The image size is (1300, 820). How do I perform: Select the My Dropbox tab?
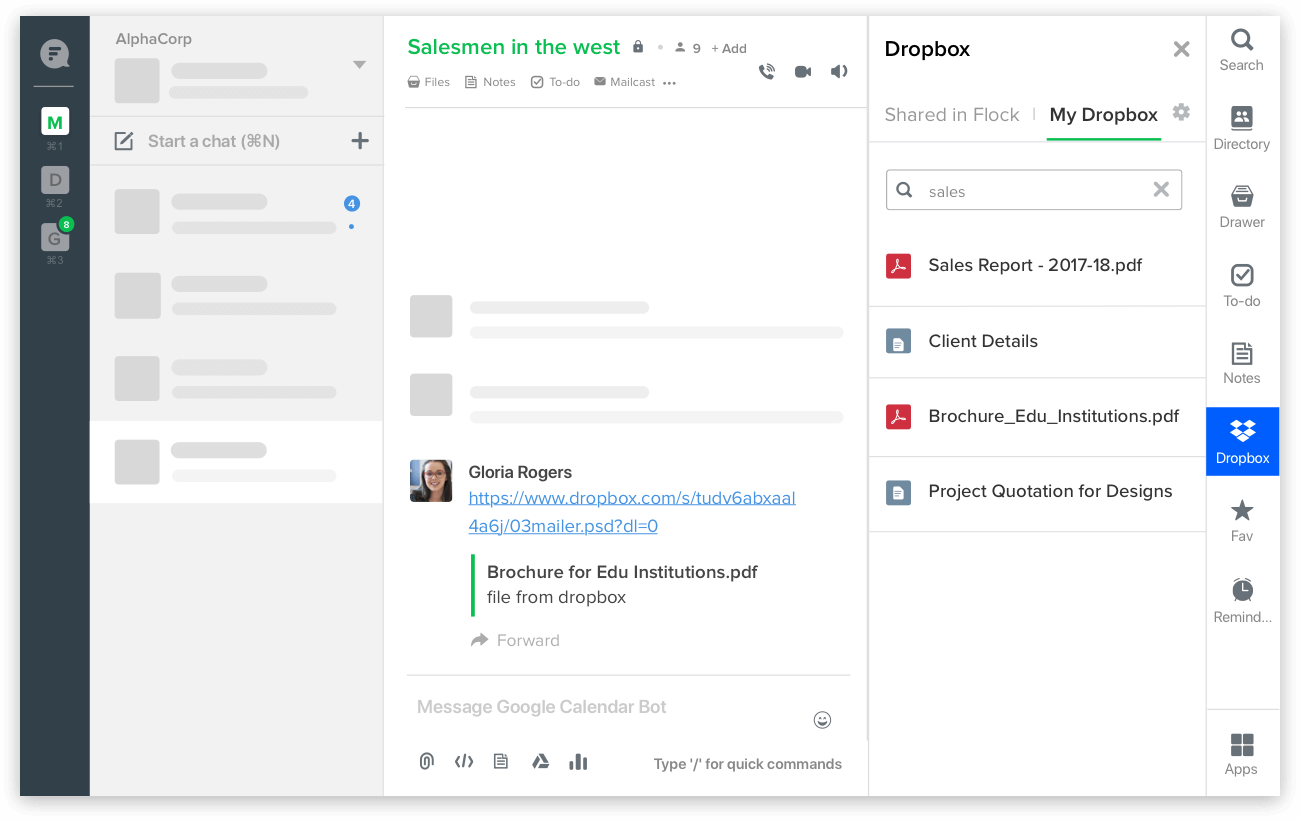coord(1103,115)
